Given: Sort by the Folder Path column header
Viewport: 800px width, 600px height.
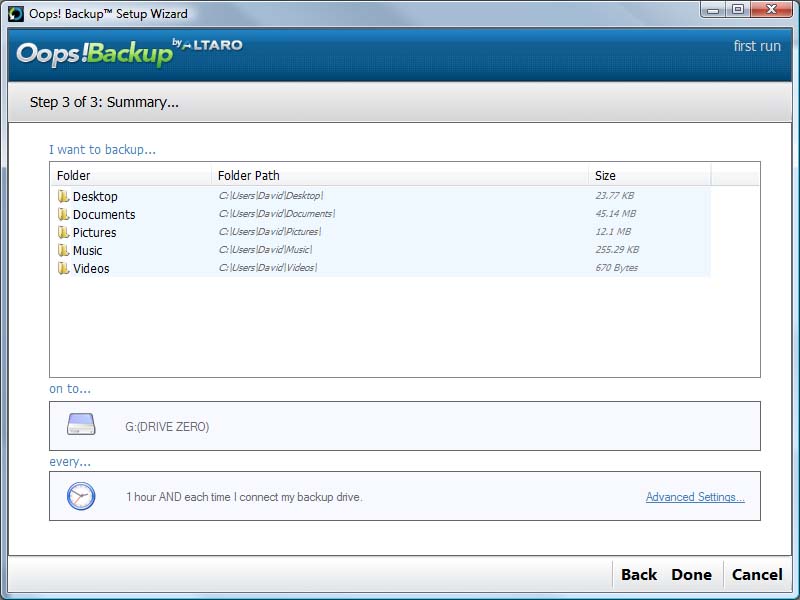Looking at the screenshot, I should tap(400, 176).
